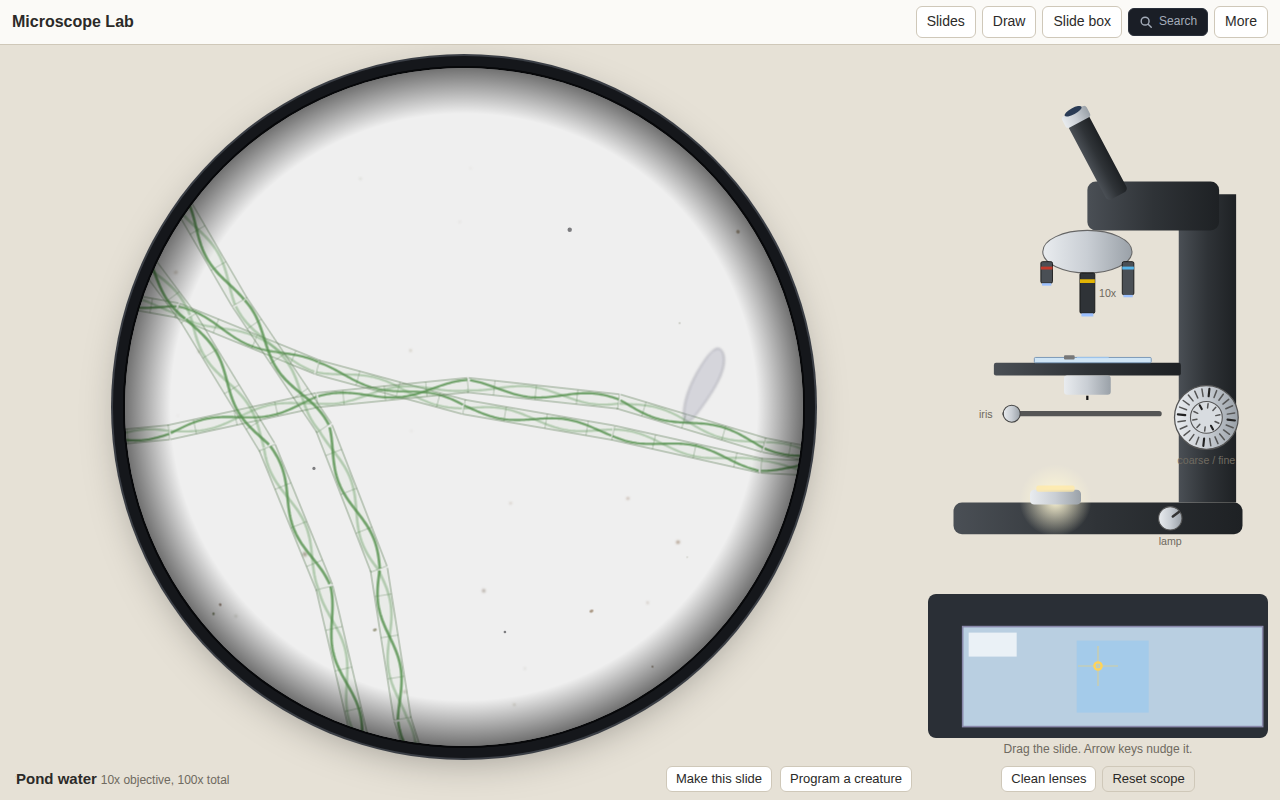Select the blue-banded objective lens

pos(1128,279)
